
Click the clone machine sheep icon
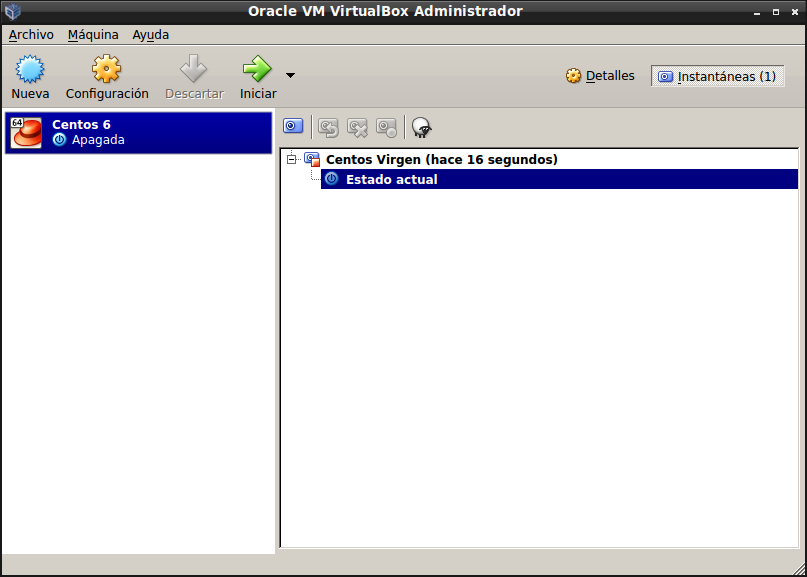[x=422, y=127]
